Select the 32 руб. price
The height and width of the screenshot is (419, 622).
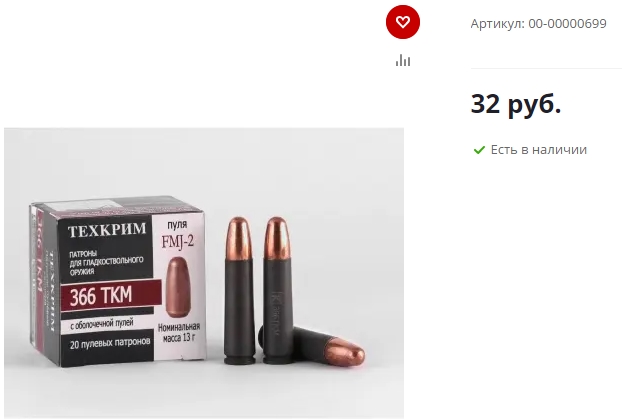(x=515, y=104)
